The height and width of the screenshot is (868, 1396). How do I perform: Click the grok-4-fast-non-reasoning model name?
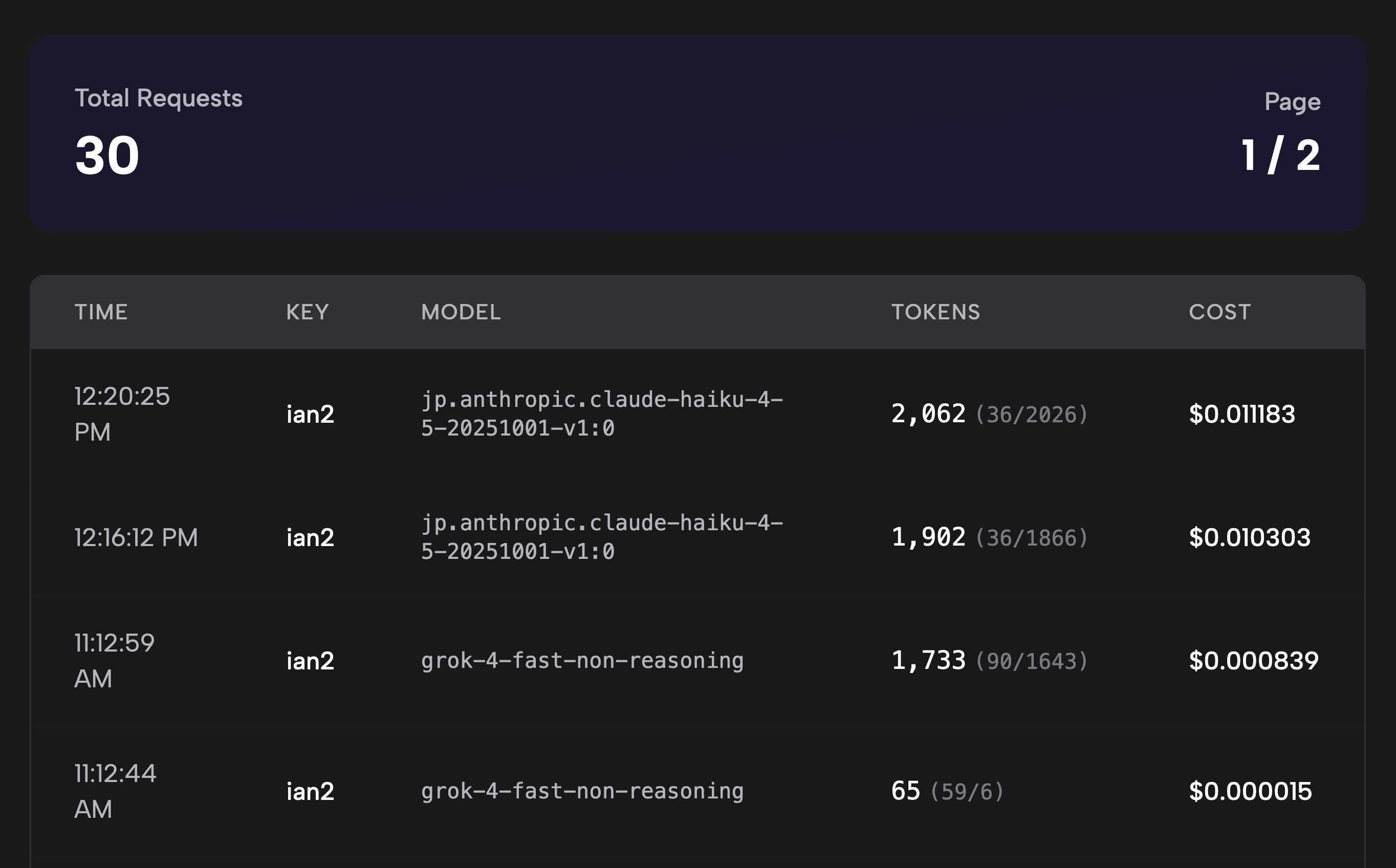(582, 661)
